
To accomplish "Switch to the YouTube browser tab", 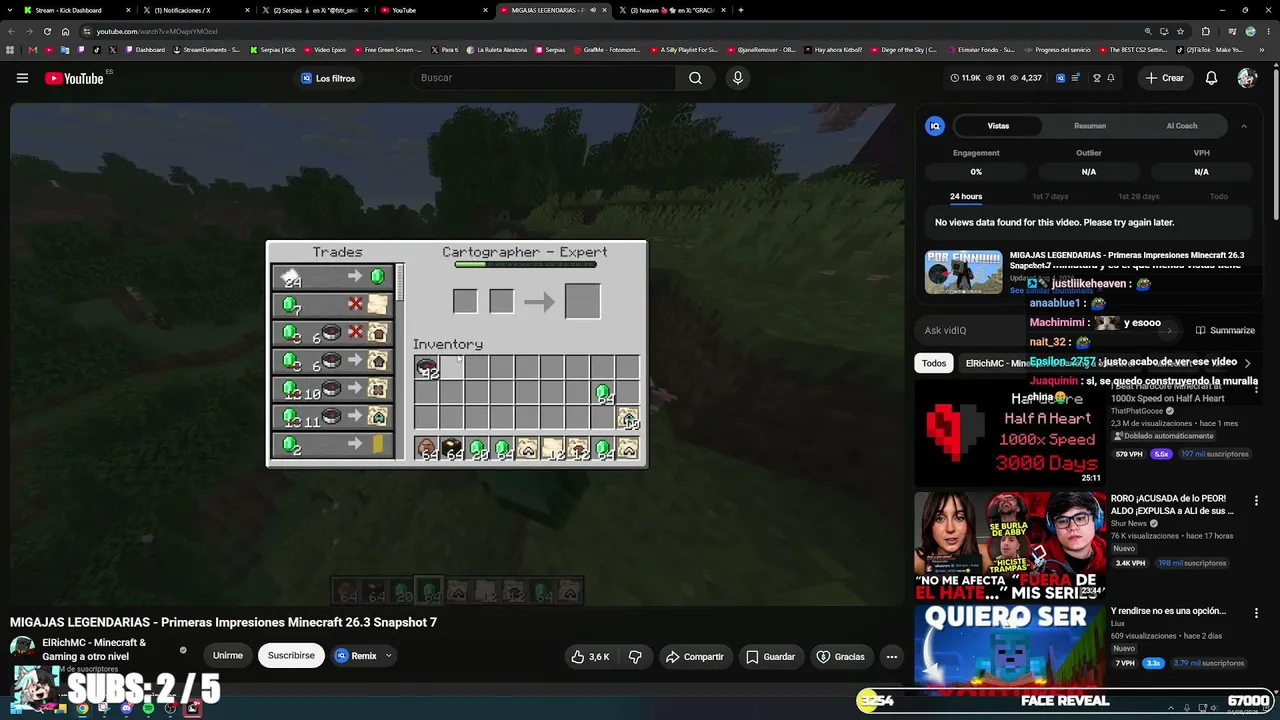I will [x=433, y=10].
